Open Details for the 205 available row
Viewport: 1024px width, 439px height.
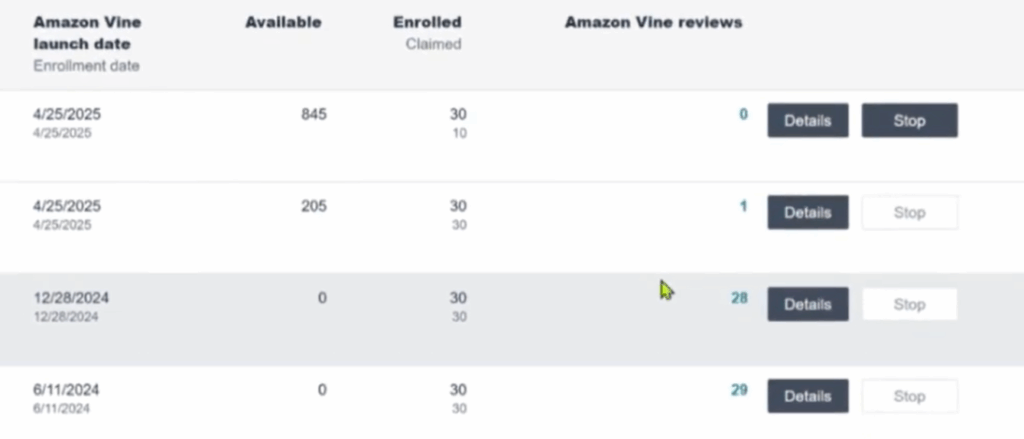pos(807,213)
